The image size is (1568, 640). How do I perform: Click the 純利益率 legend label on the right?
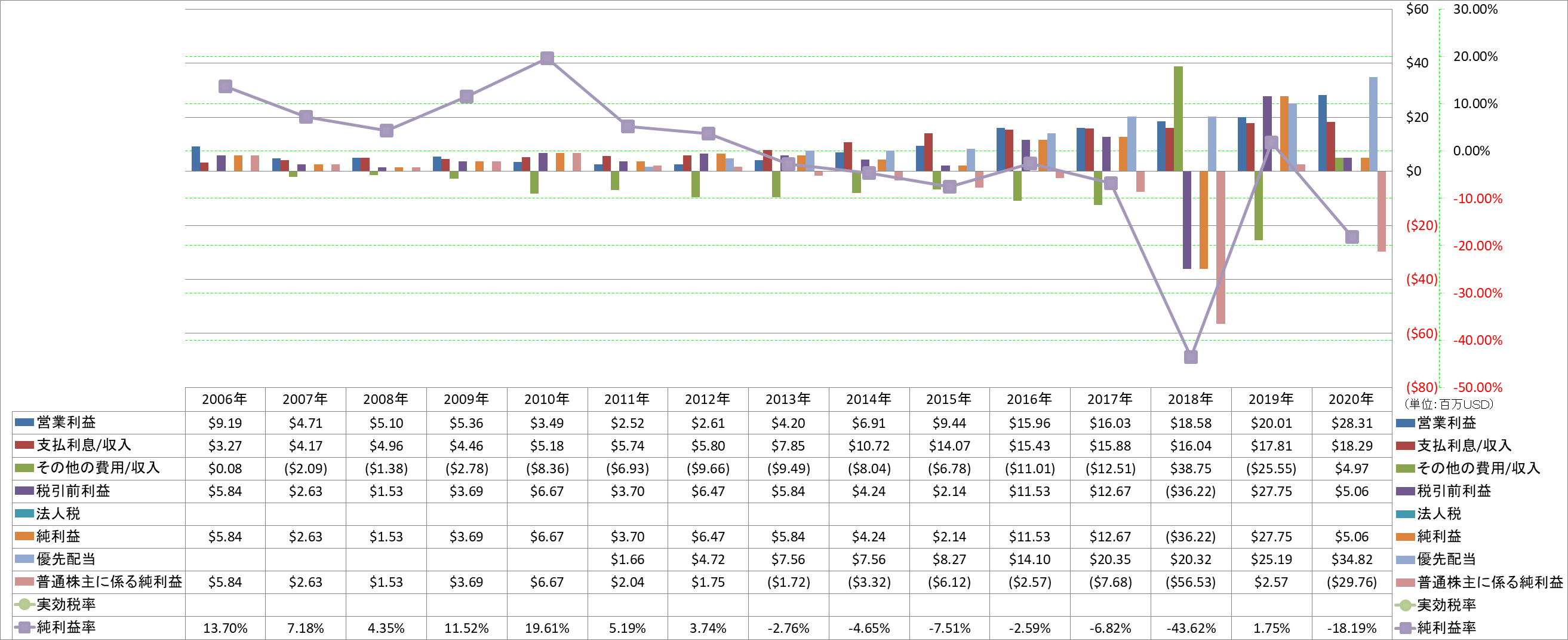point(1446,627)
